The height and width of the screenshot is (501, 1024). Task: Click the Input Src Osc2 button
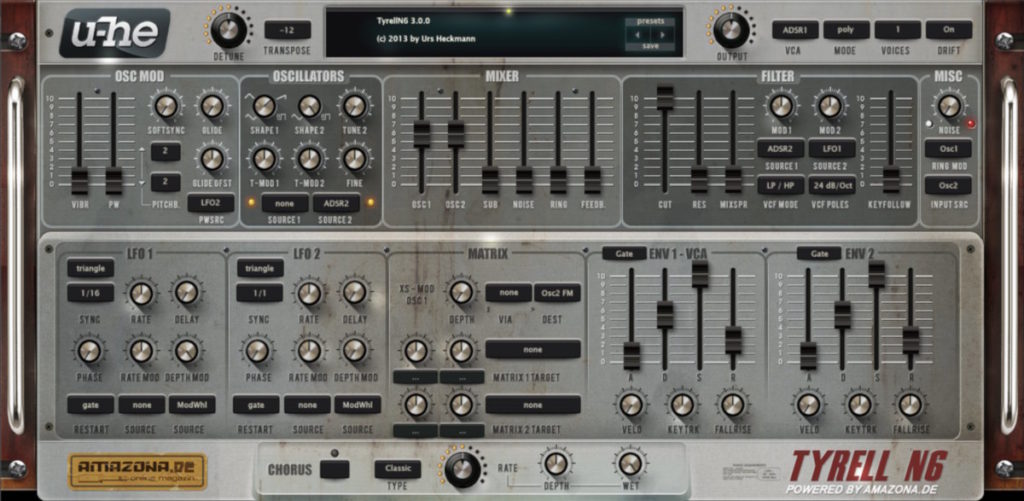click(x=948, y=186)
